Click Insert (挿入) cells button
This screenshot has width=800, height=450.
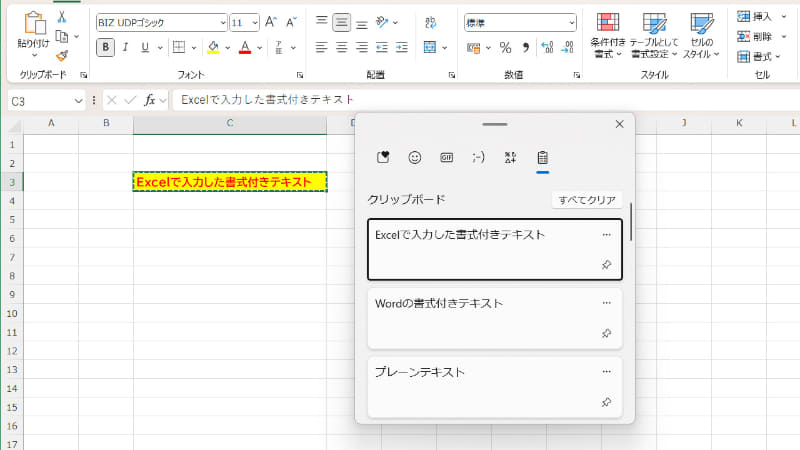754,17
